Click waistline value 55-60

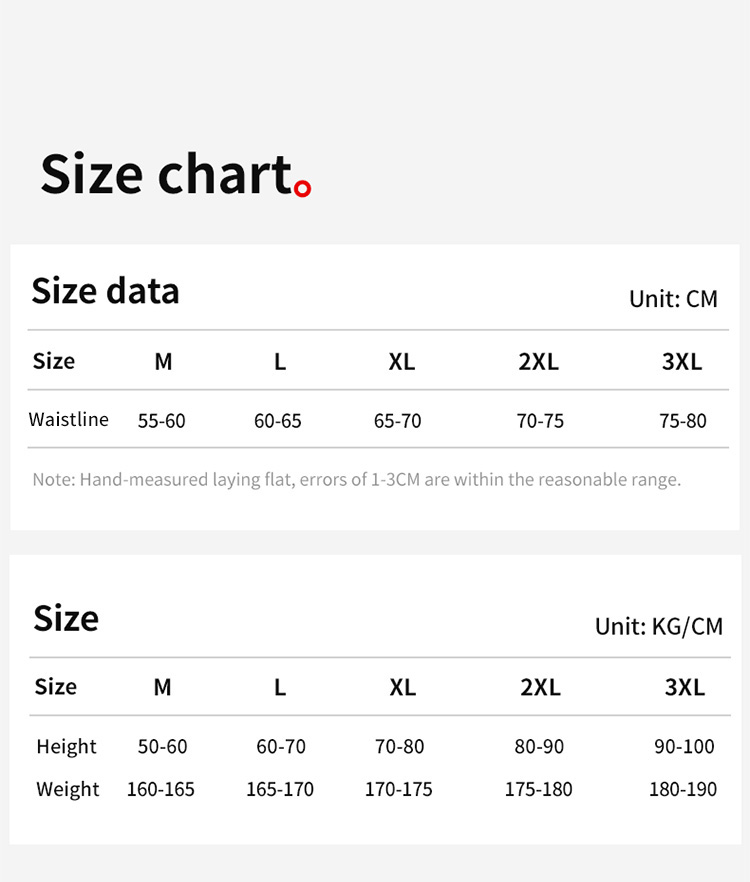[x=162, y=421]
